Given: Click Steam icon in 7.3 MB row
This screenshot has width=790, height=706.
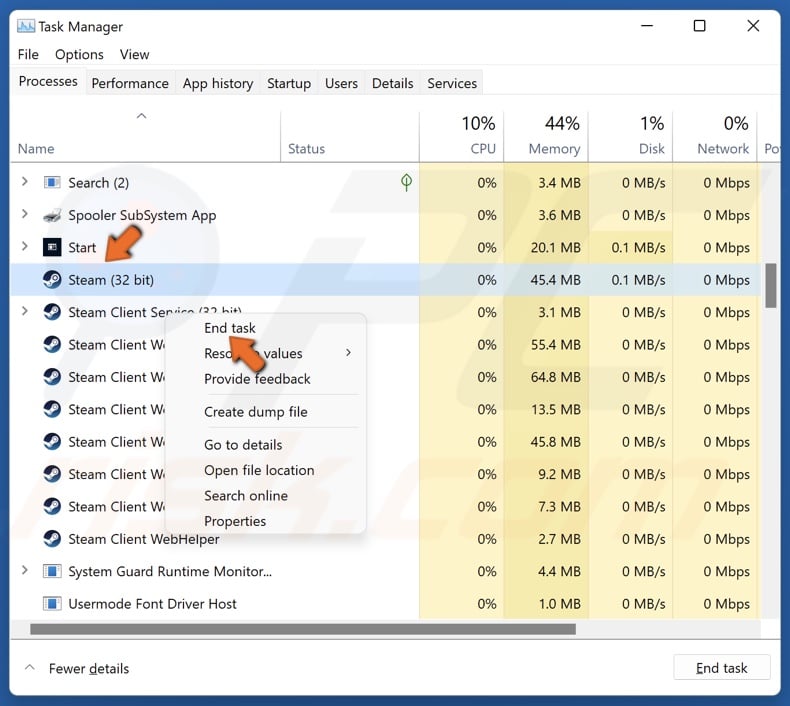Looking at the screenshot, I should point(52,506).
